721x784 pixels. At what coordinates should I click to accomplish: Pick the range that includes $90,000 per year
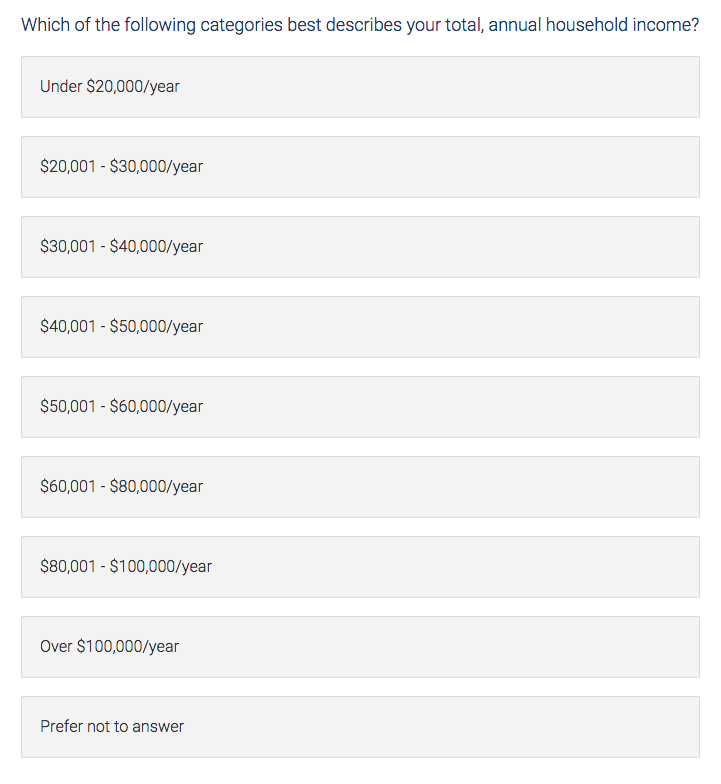point(360,567)
